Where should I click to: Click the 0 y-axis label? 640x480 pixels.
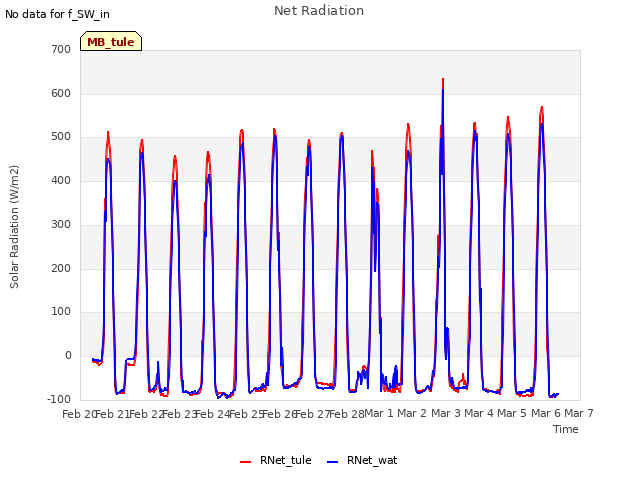point(68,356)
